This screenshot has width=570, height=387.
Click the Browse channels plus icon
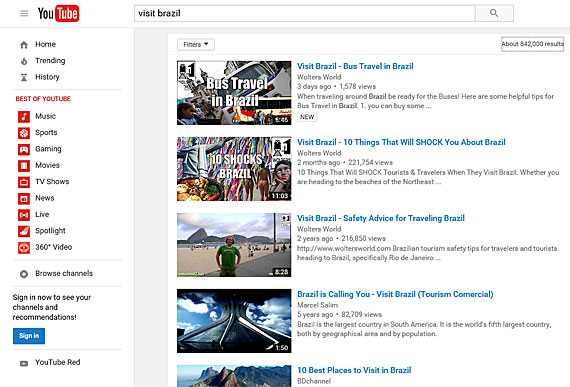pos(24,274)
